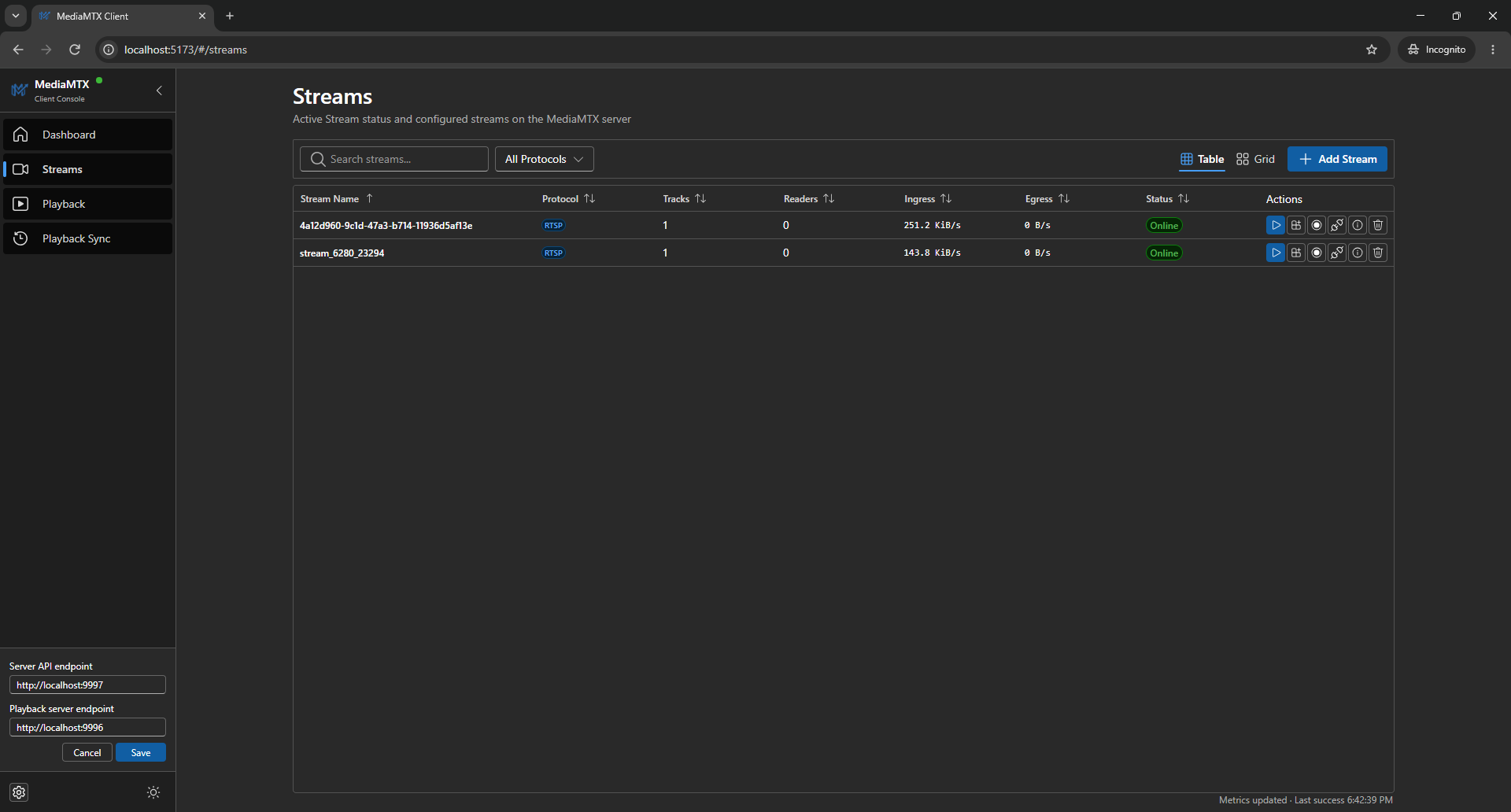This screenshot has width=1511, height=812.
Task: Bookmark this page with star icon
Action: [x=1372, y=50]
